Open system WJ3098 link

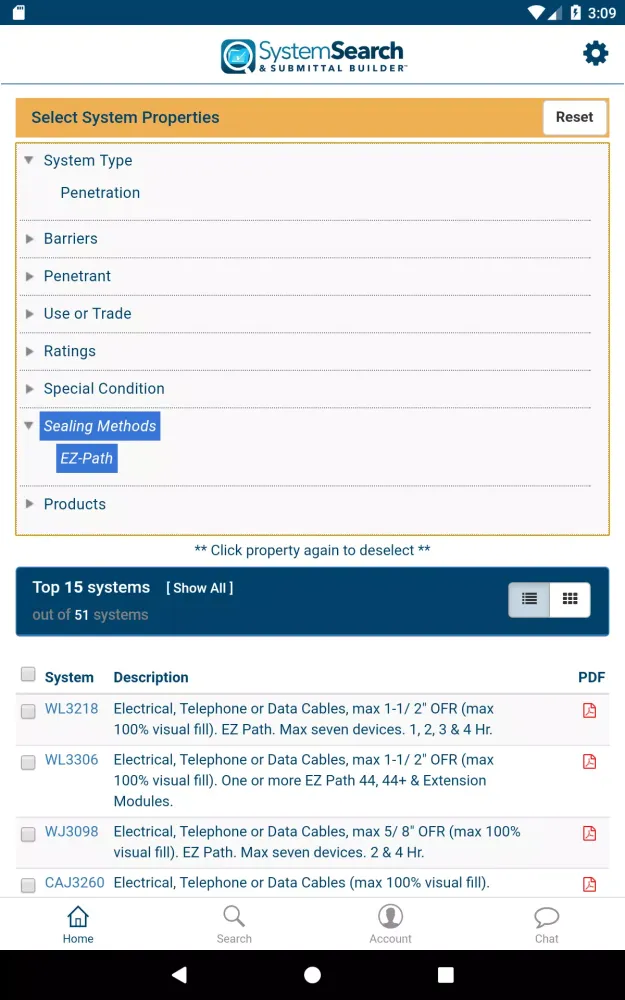(71, 832)
